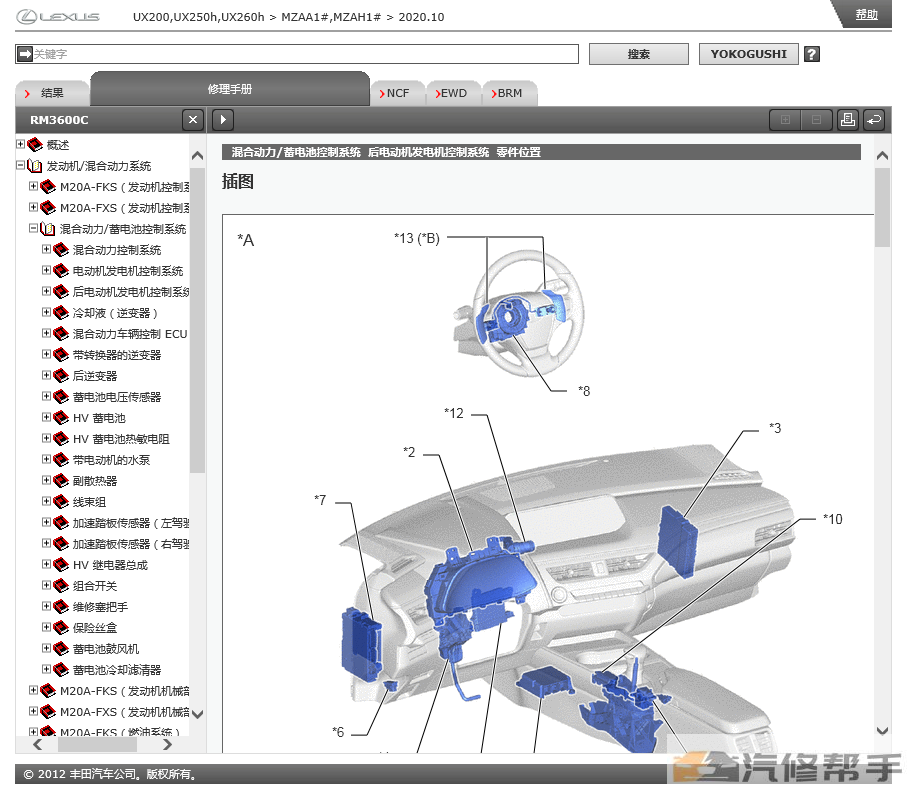Switch to the 结果 tab

point(52,93)
